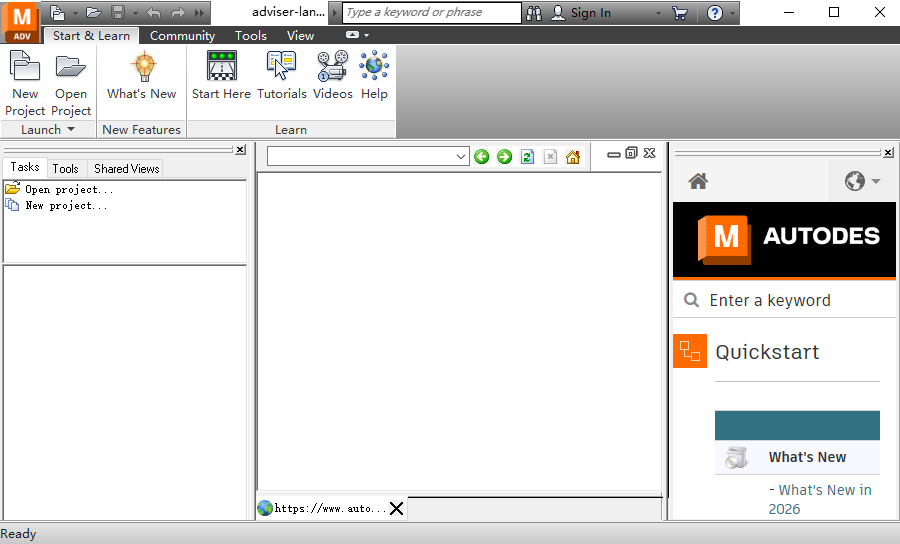The width and height of the screenshot is (900, 544).
Task: Open the Moldflow Adviser application menu
Action: (x=21, y=22)
